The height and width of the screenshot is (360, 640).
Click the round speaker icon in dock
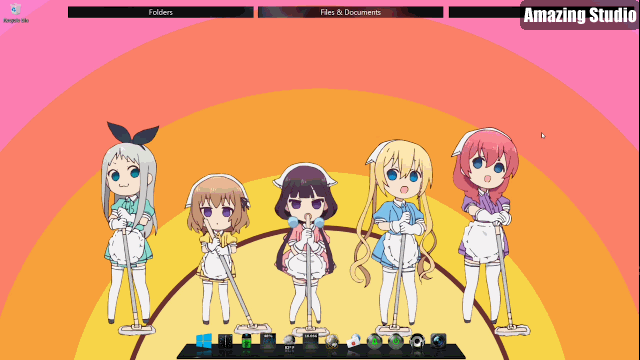(417, 341)
